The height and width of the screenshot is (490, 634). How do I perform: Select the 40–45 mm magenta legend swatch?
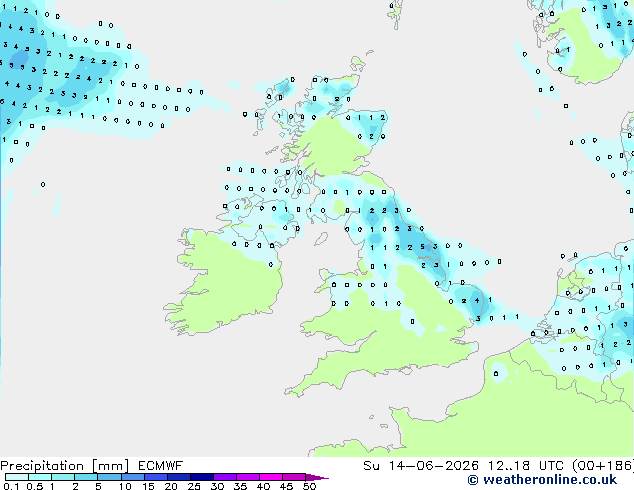coord(271,477)
